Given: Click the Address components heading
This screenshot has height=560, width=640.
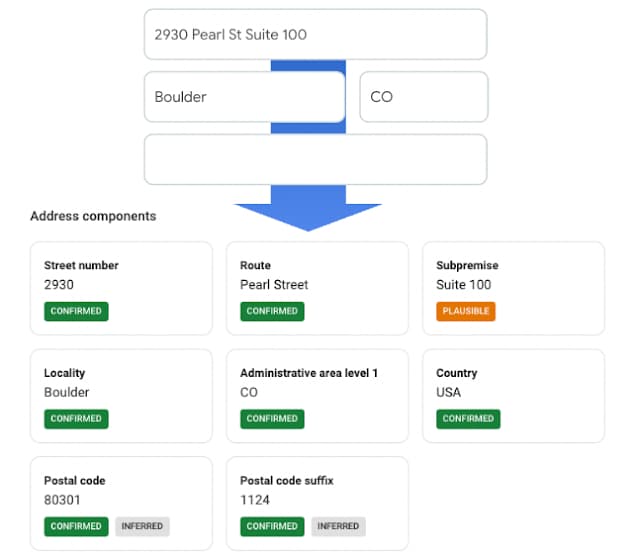Looking at the screenshot, I should tap(93, 216).
